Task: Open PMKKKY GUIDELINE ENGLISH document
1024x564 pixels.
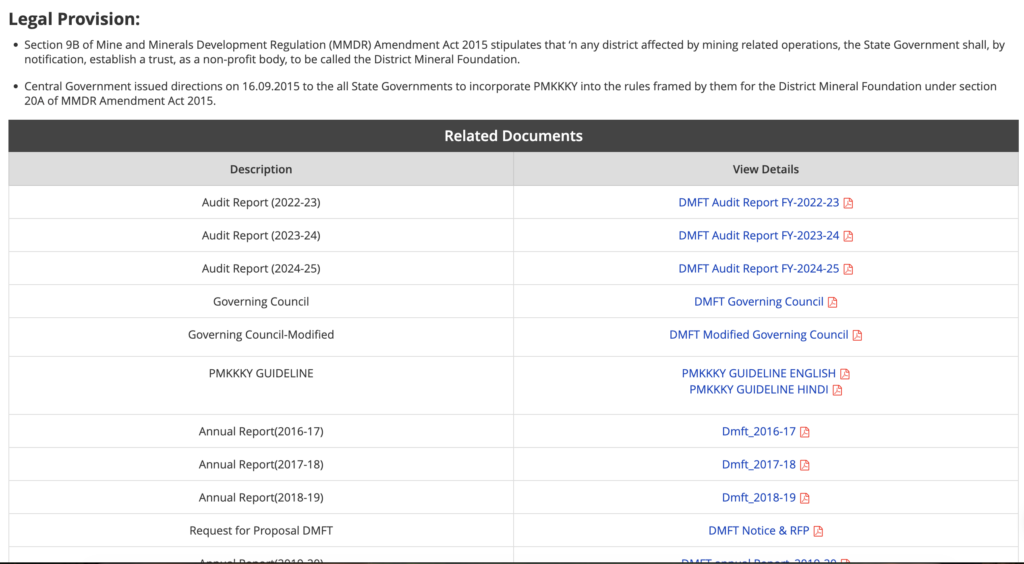Action: click(758, 373)
